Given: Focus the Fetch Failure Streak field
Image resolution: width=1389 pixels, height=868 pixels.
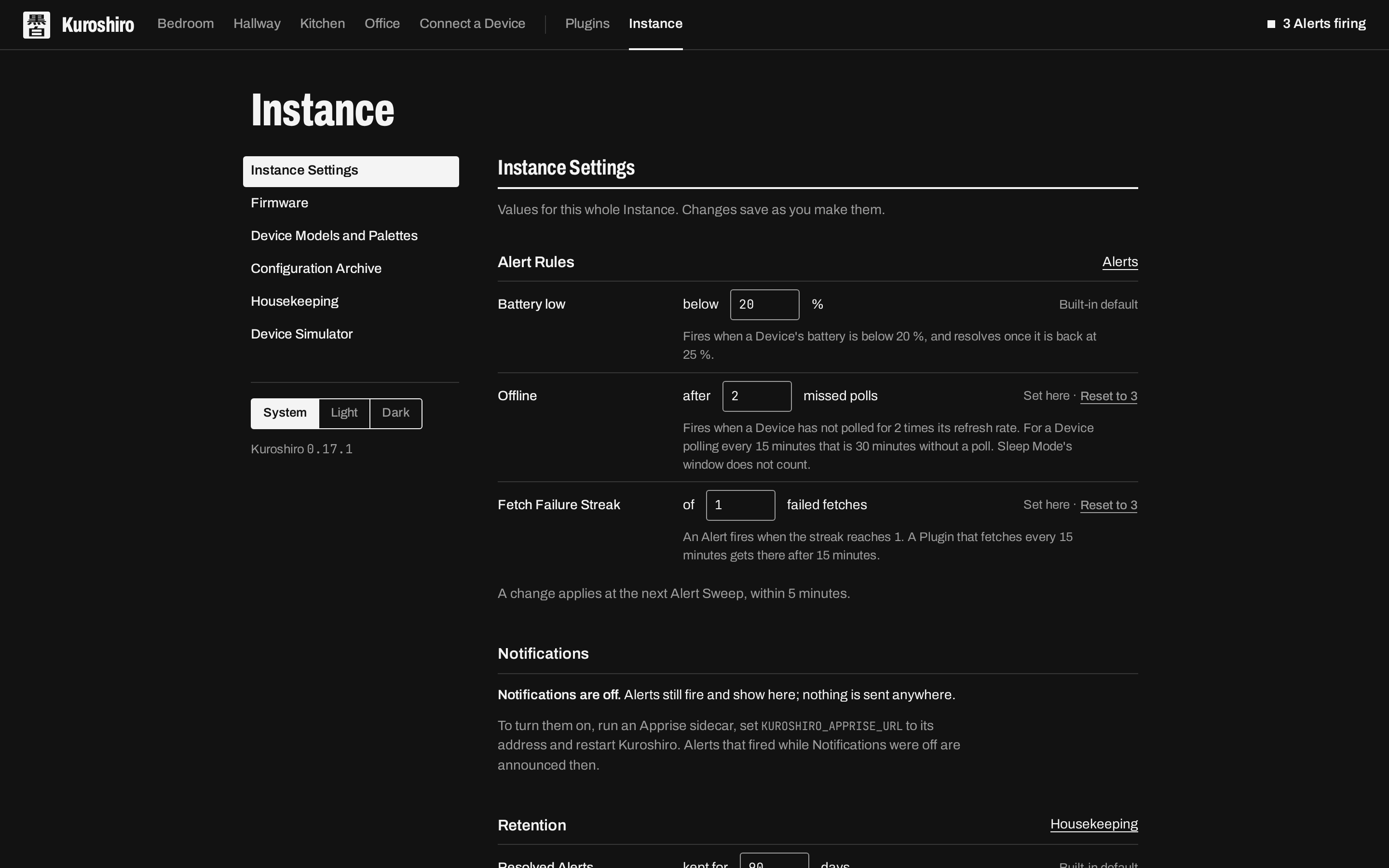Looking at the screenshot, I should (740, 505).
